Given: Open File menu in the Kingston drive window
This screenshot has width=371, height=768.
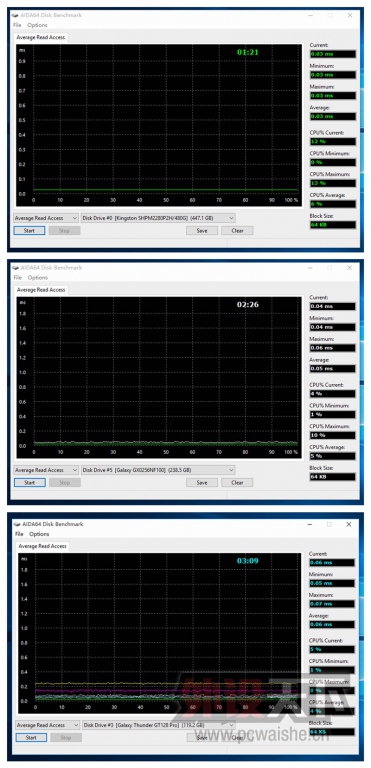Looking at the screenshot, I should pyautogui.click(x=17, y=25).
